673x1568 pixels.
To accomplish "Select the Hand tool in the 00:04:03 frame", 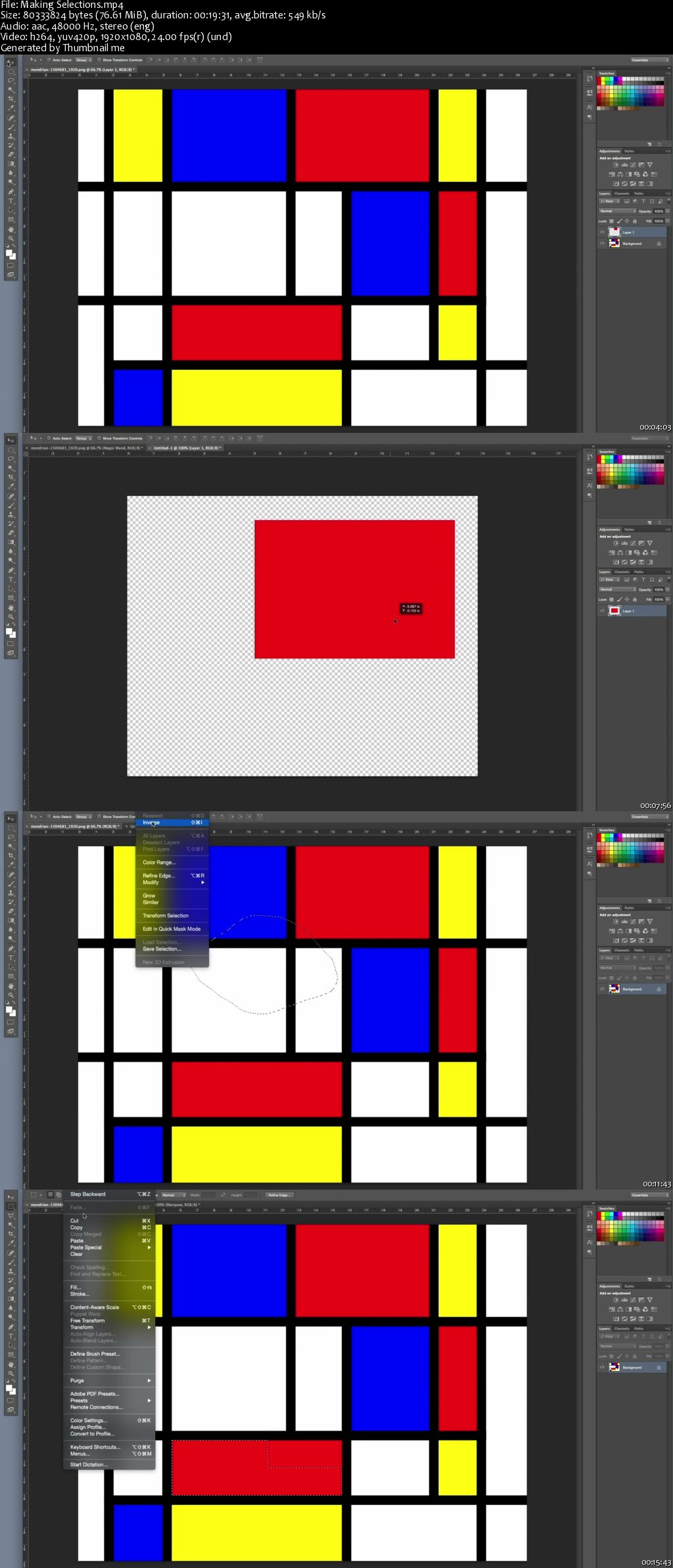I will click(11, 229).
